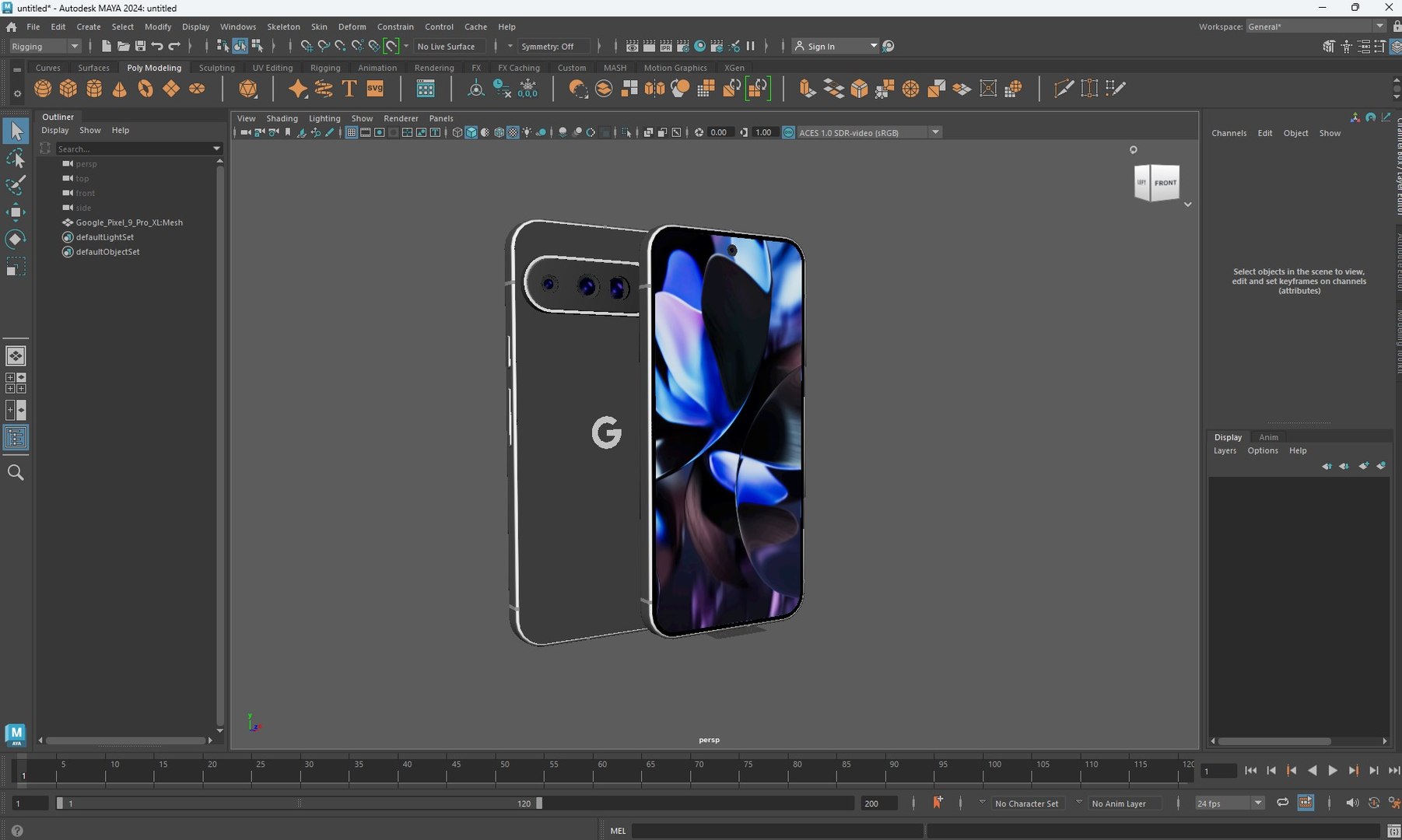Viewport: 1402px width, 840px height.
Task: Click the Undo arrow icon
Action: pos(157,47)
